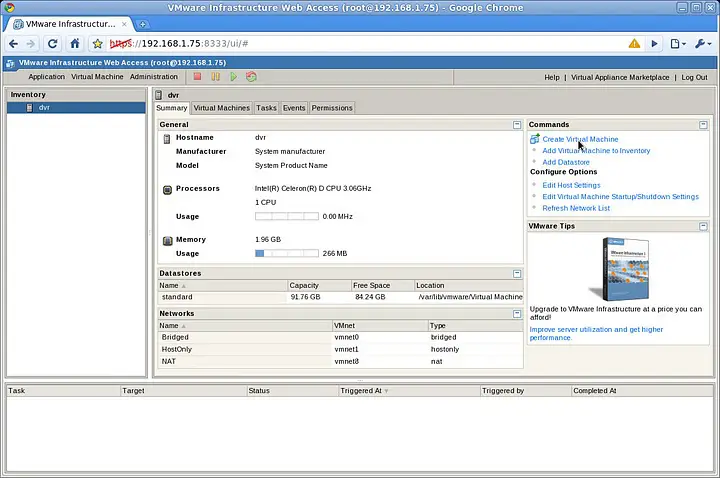Open Virtual Appliance Marketplace link
The image size is (720, 478).
[620, 78]
